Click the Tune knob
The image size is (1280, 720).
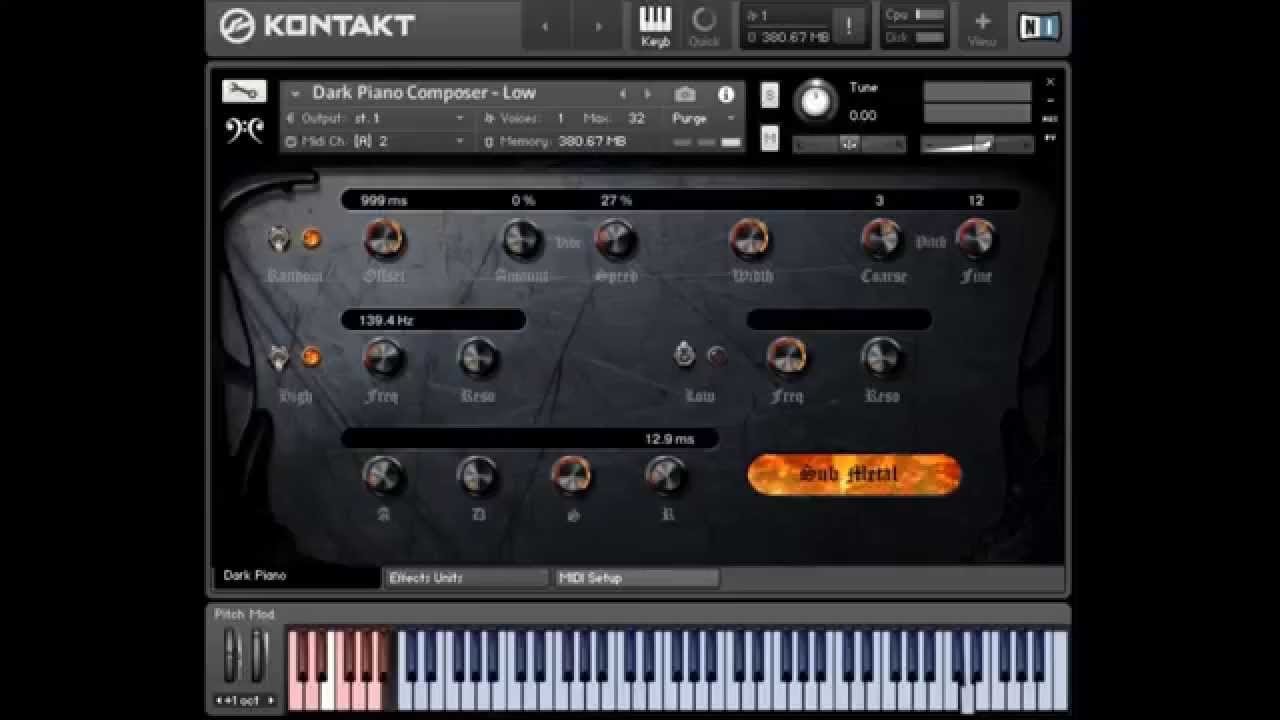tap(817, 101)
